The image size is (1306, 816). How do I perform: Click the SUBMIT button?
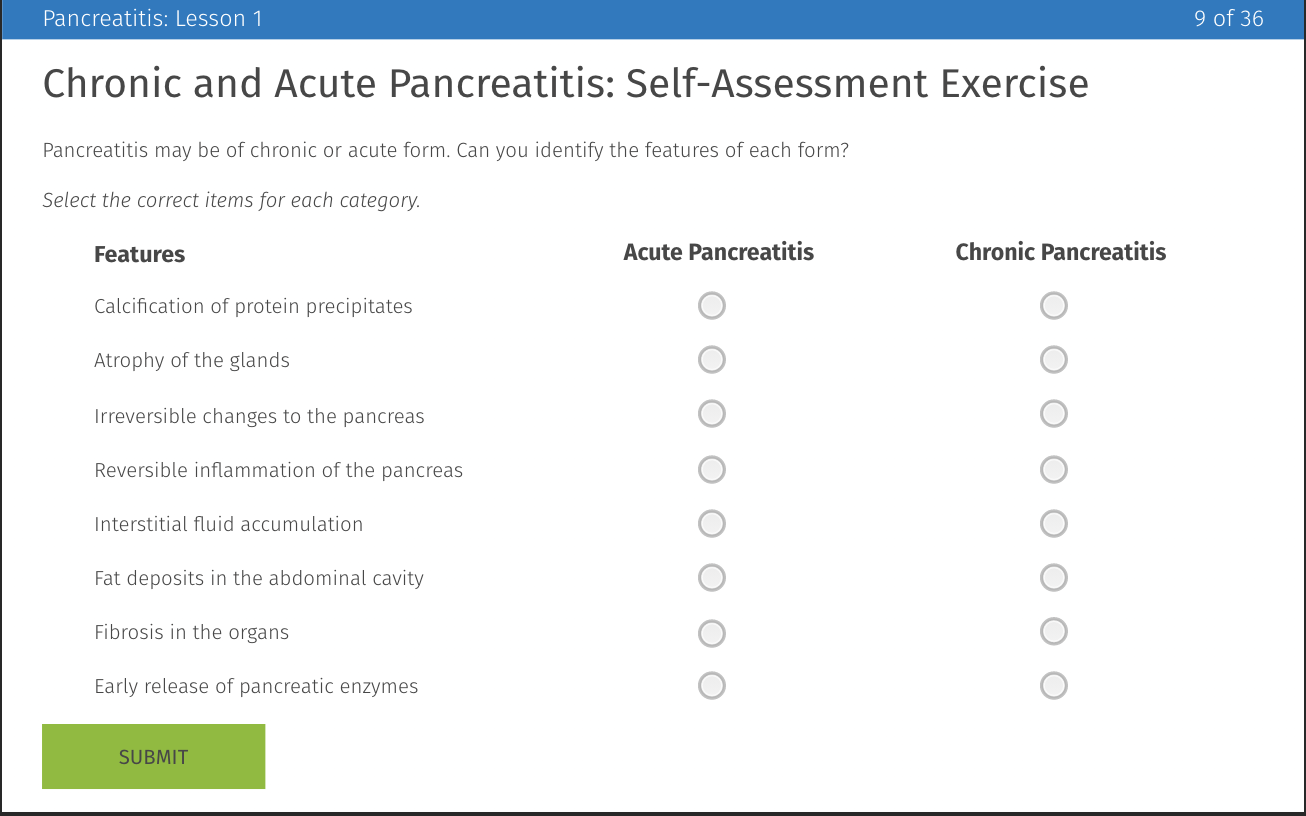pyautogui.click(x=153, y=756)
